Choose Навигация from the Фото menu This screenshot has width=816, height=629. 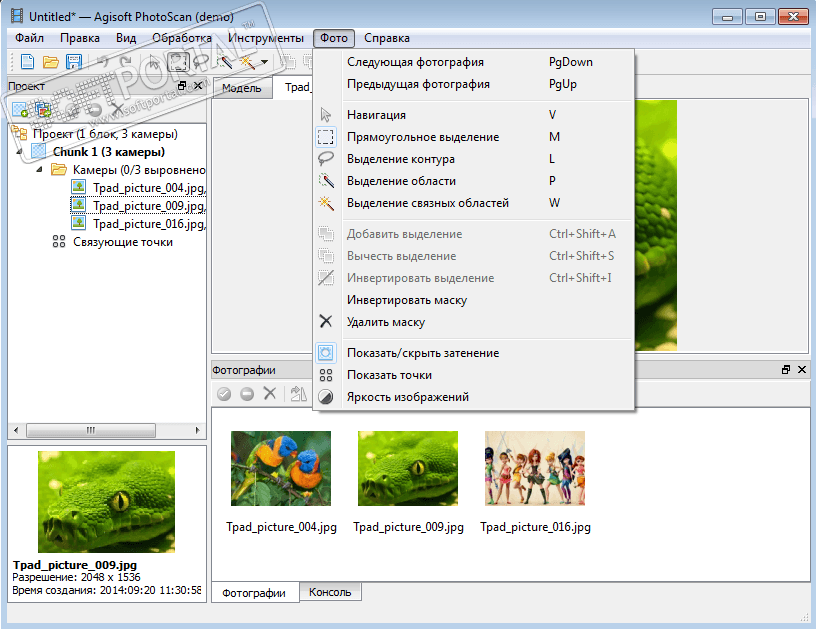click(x=474, y=114)
